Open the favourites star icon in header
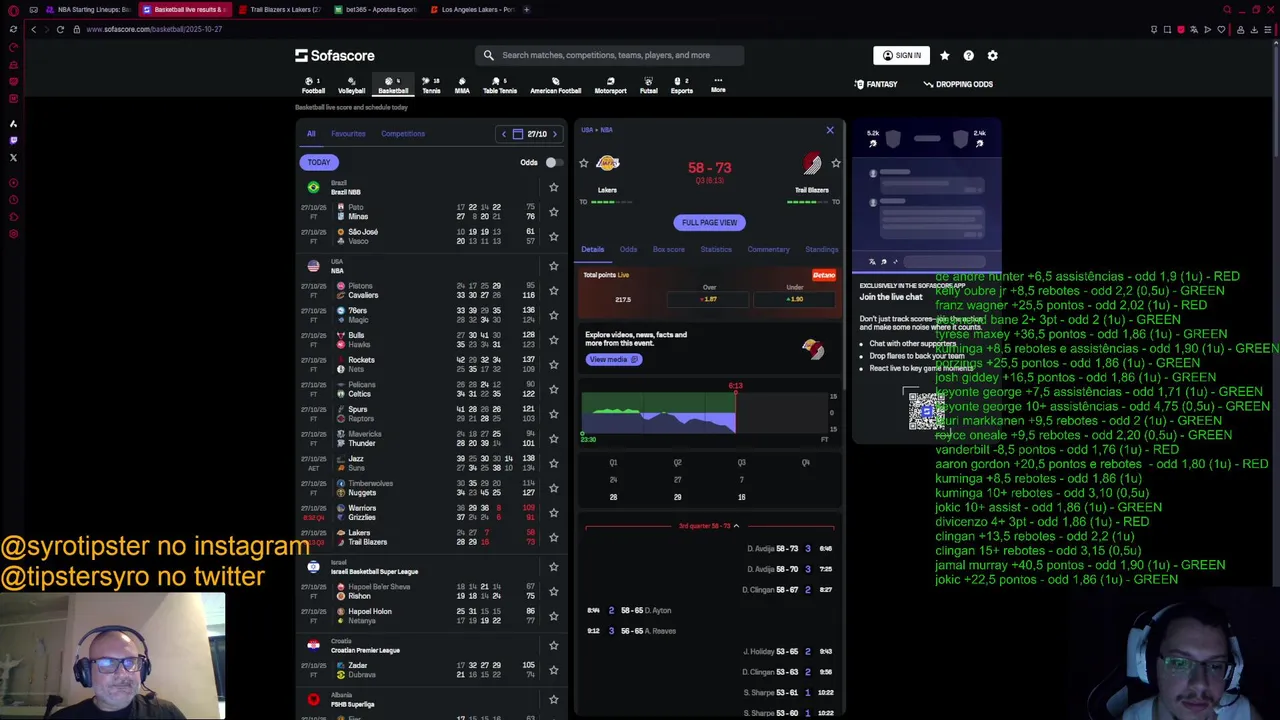Screen dimensions: 1280x720 pos(944,56)
